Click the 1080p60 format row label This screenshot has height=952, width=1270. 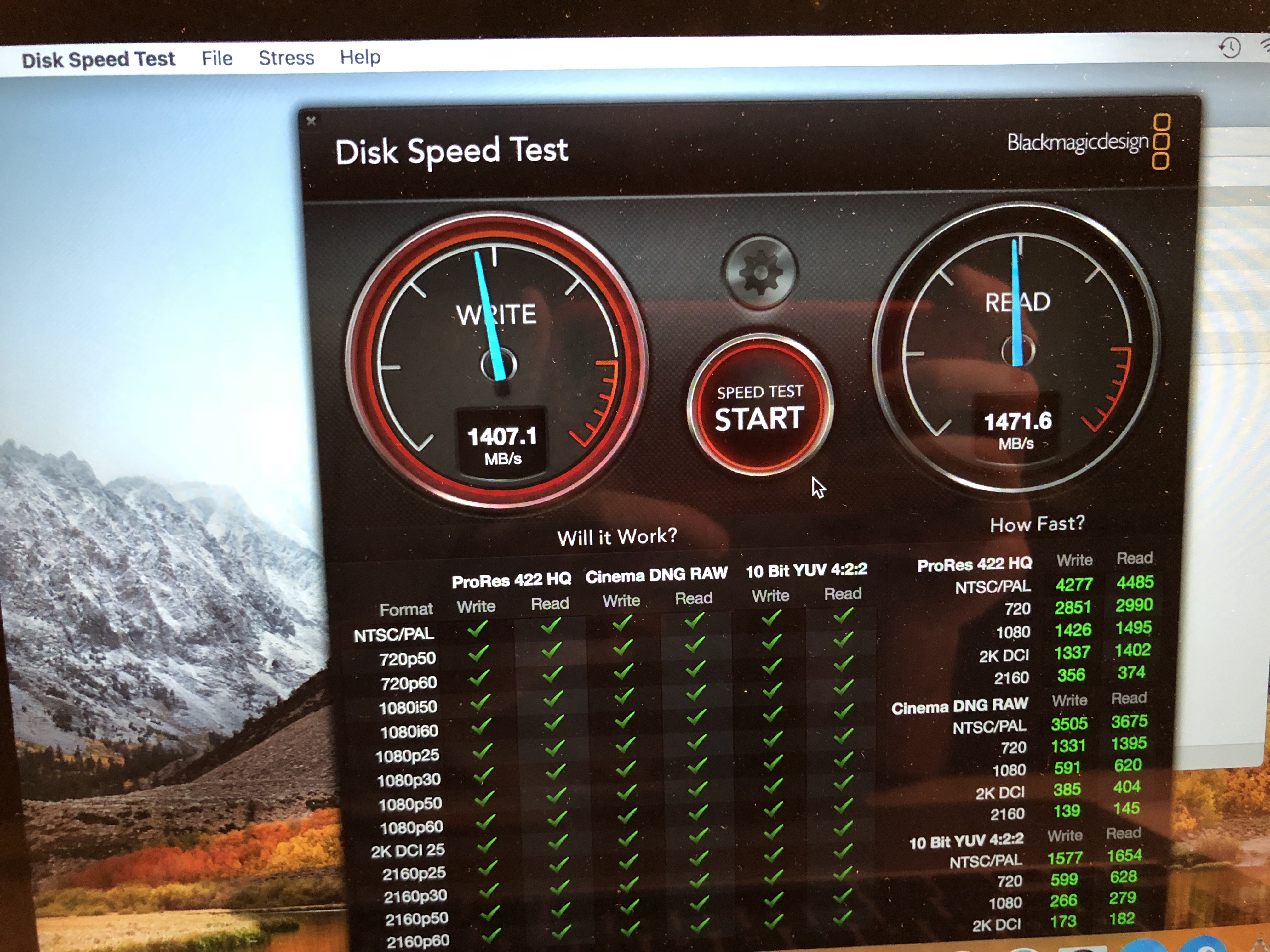pyautogui.click(x=411, y=827)
